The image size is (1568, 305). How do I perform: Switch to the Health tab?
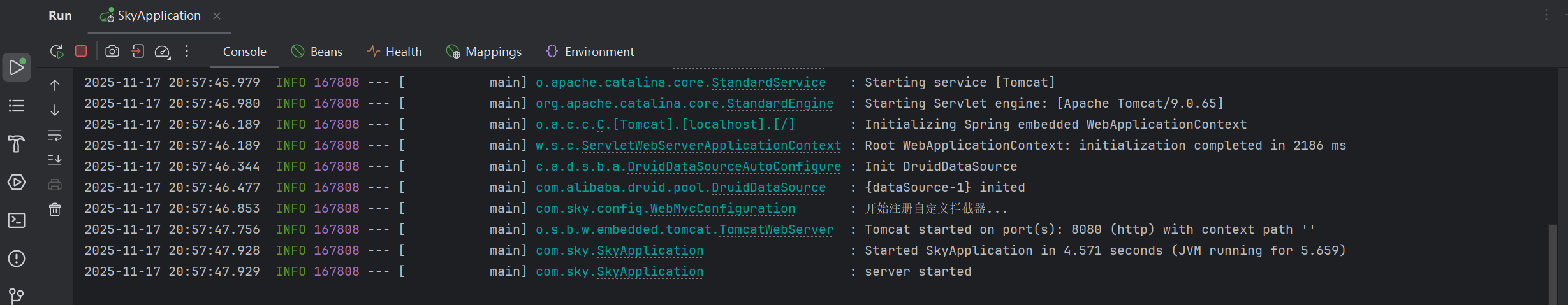click(x=394, y=52)
